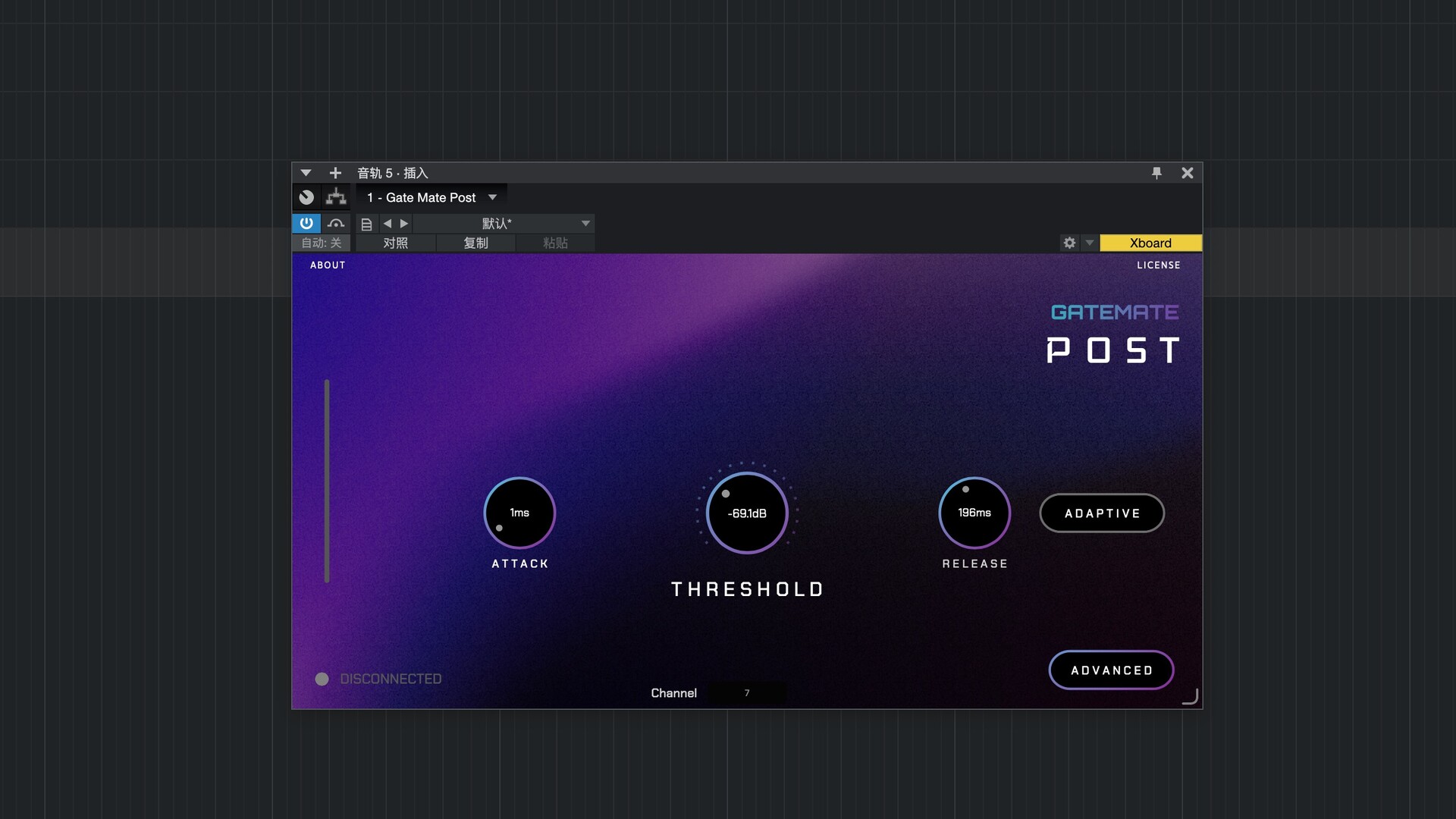The height and width of the screenshot is (819, 1456).
Task: Click the Release knob showing 196ms
Action: point(974,513)
